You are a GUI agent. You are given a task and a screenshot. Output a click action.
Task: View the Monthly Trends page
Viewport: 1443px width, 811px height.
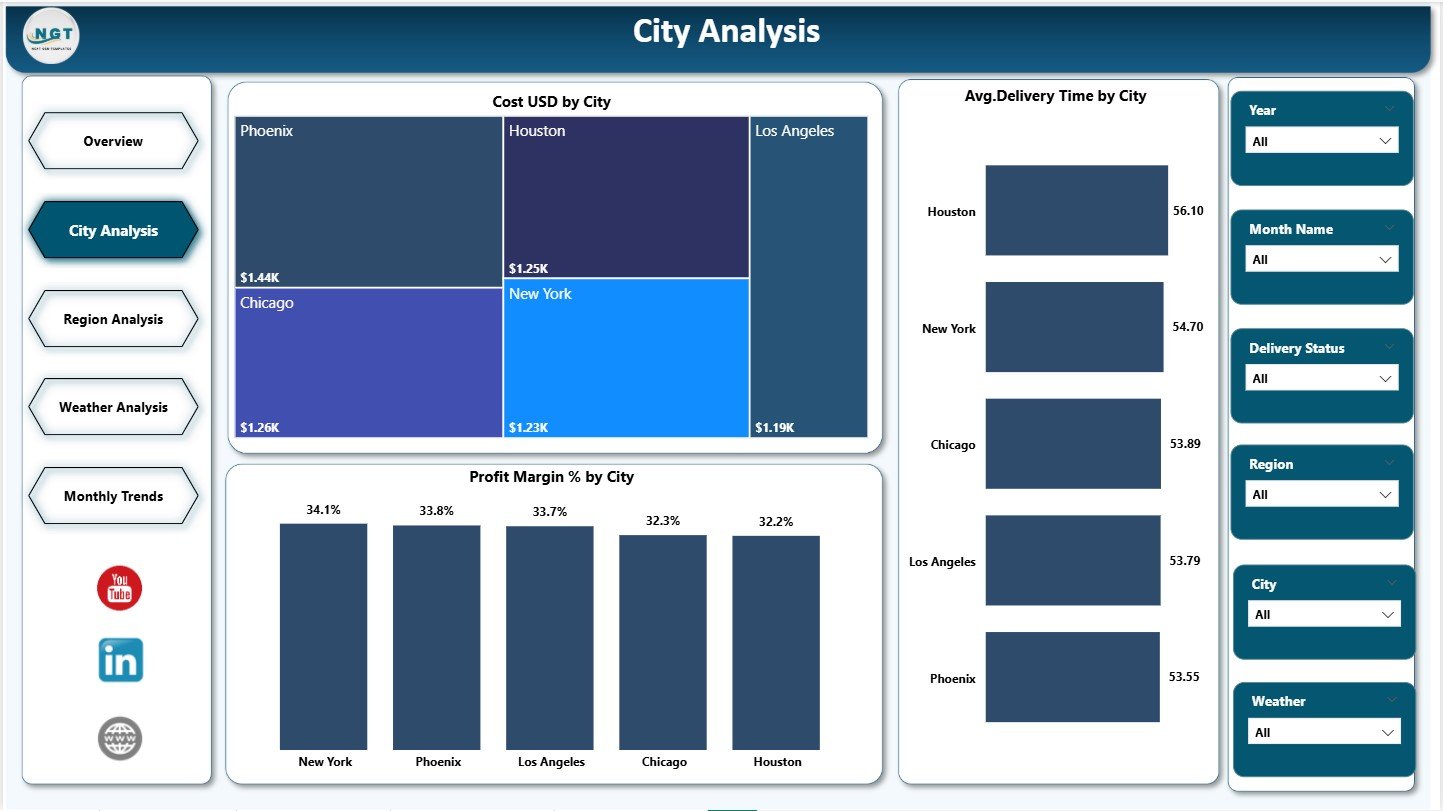(113, 496)
